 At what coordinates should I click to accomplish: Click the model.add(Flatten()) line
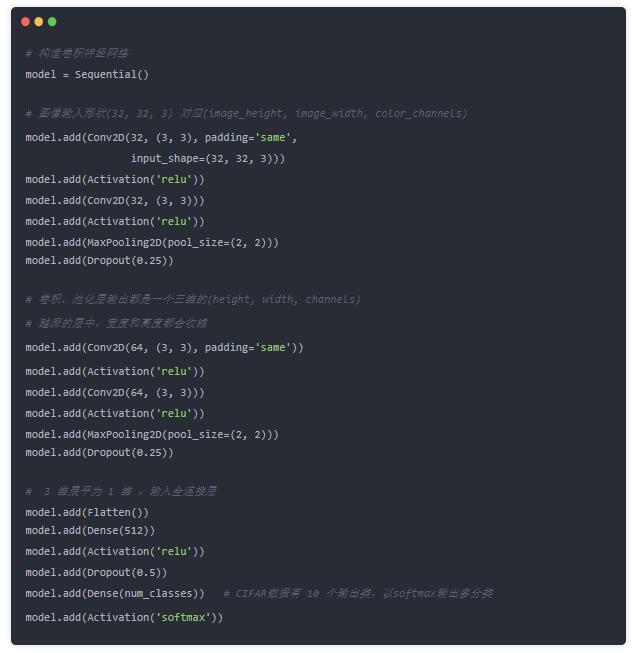pos(87,512)
